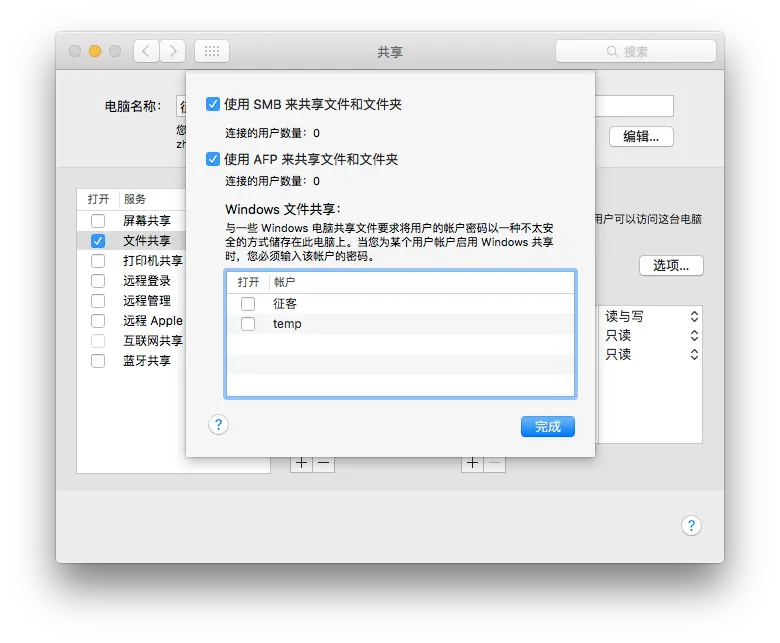
Task: Turn off 文件共享 service checkbox
Action: coord(98,241)
